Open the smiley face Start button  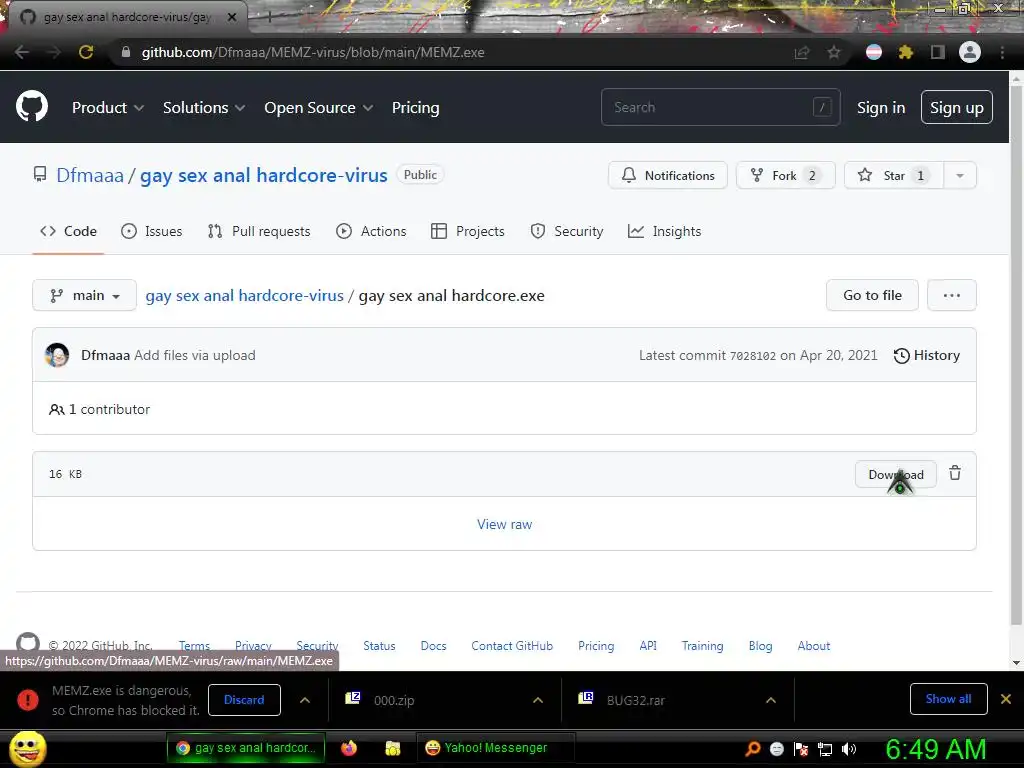27,748
